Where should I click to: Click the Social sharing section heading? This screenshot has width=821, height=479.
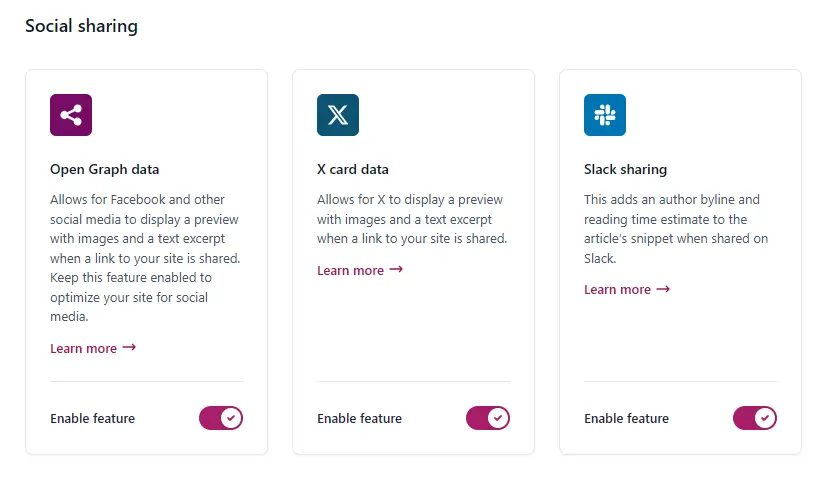pyautogui.click(x=81, y=27)
